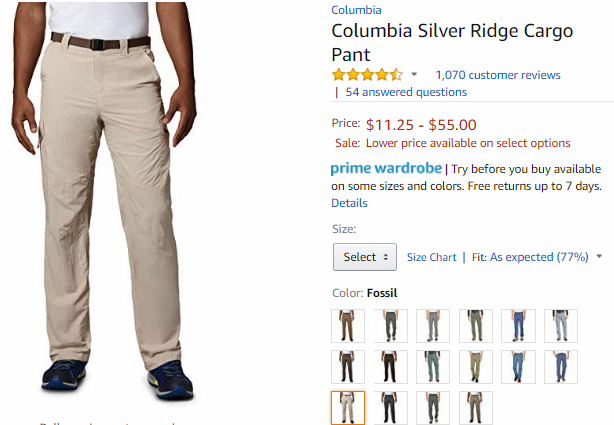Open 1,070 customer reviews
This screenshot has width=614, height=425.
[497, 75]
